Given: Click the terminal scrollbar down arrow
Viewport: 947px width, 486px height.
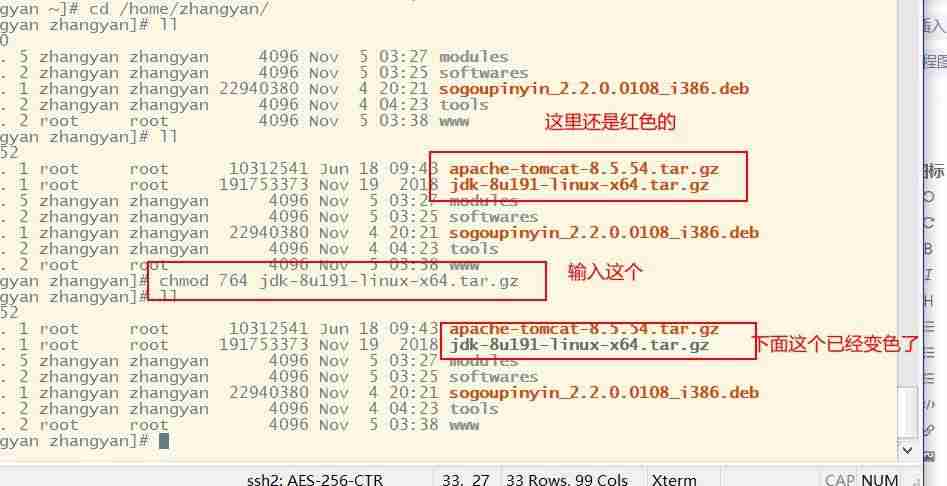Looking at the screenshot, I should [907, 449].
